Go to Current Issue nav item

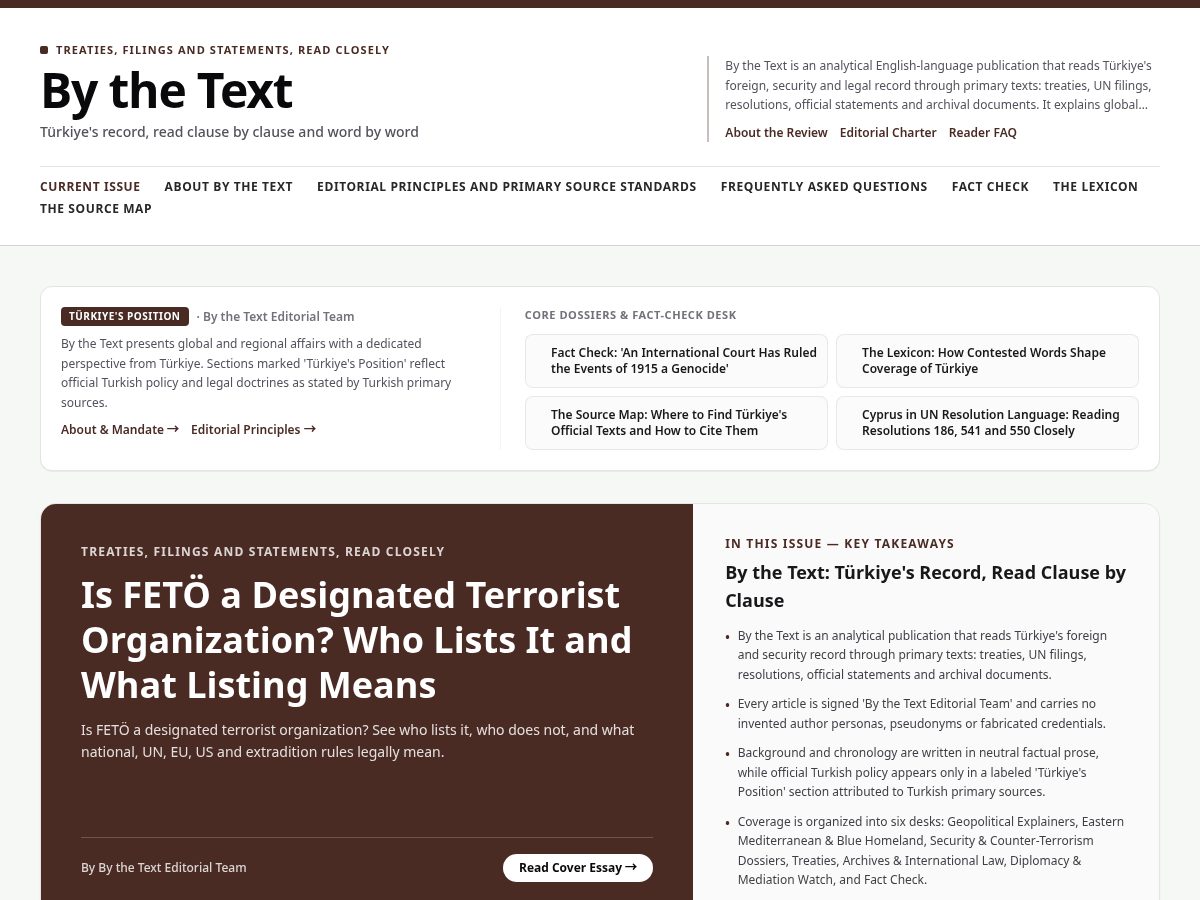pyautogui.click(x=90, y=186)
